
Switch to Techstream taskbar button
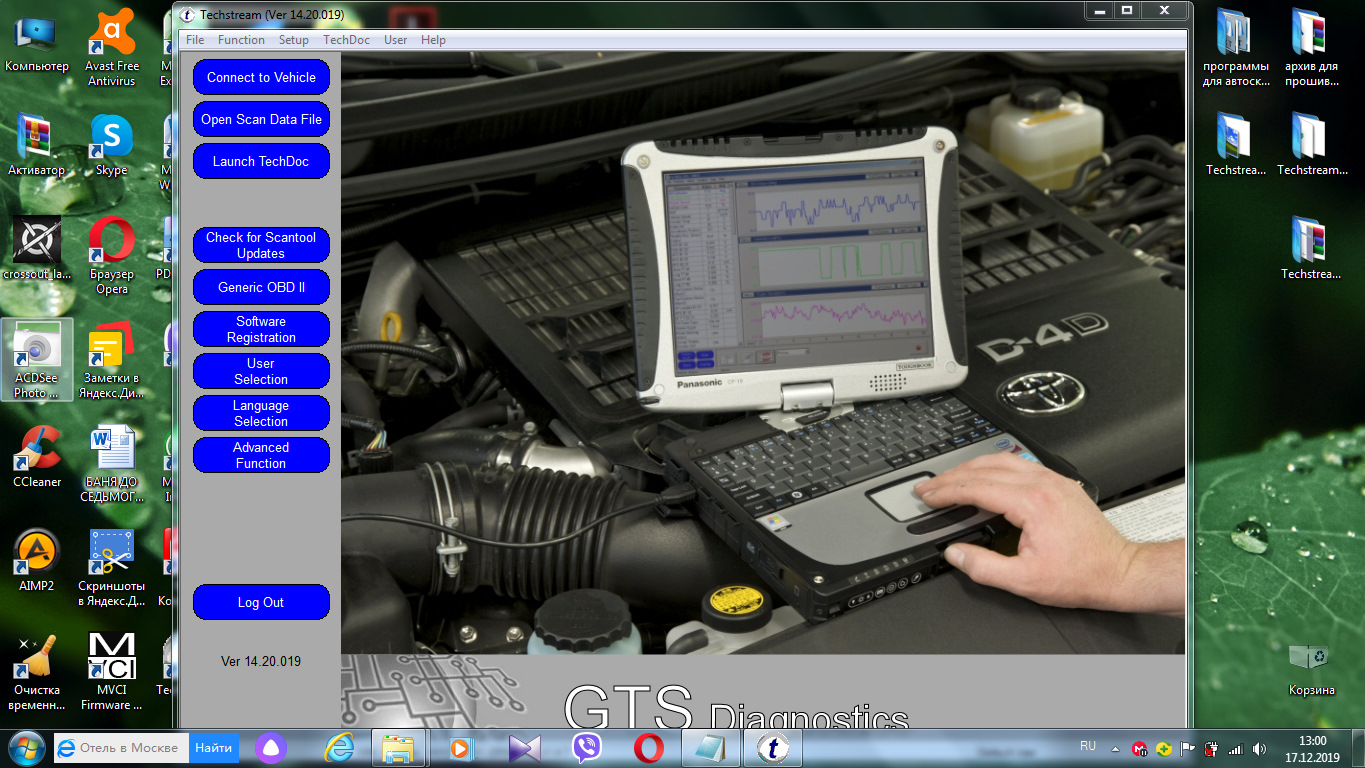[x=774, y=747]
